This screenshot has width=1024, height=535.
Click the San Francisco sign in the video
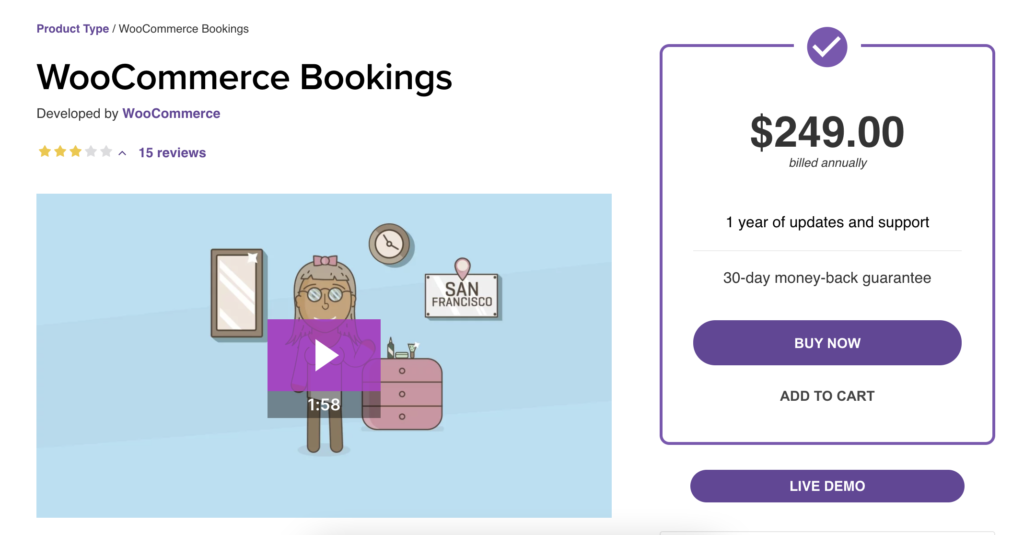(x=461, y=296)
